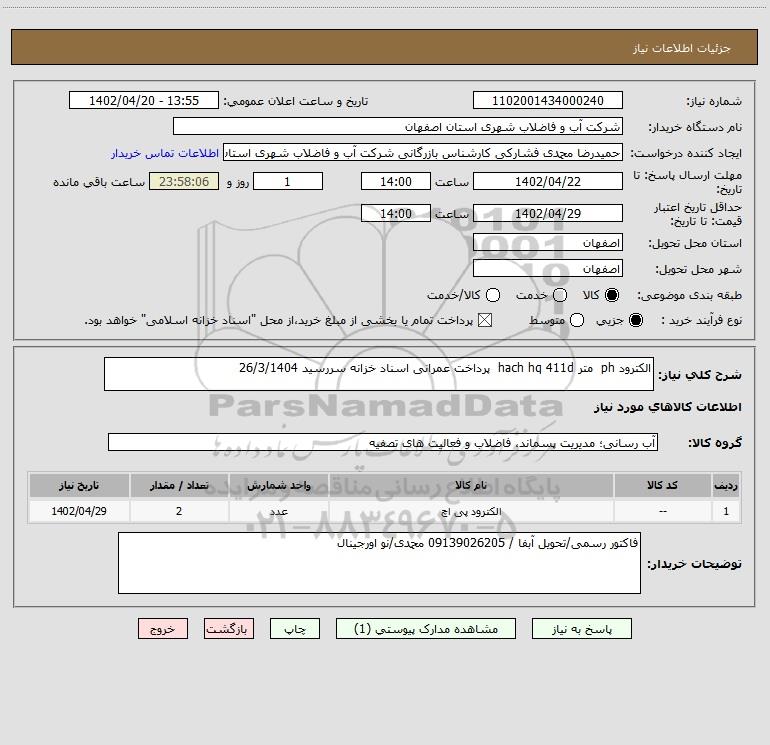Click the row number 1 cell
Image resolution: width=770 pixels, height=745 pixels.
click(726, 511)
